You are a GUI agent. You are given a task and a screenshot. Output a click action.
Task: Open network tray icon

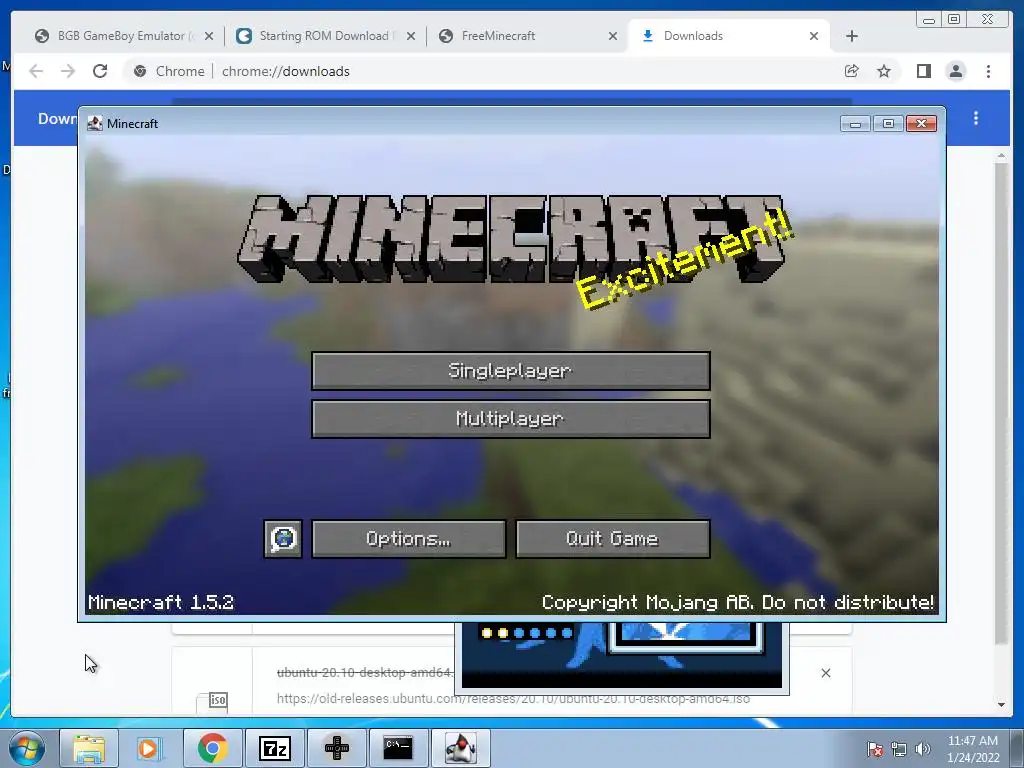899,750
